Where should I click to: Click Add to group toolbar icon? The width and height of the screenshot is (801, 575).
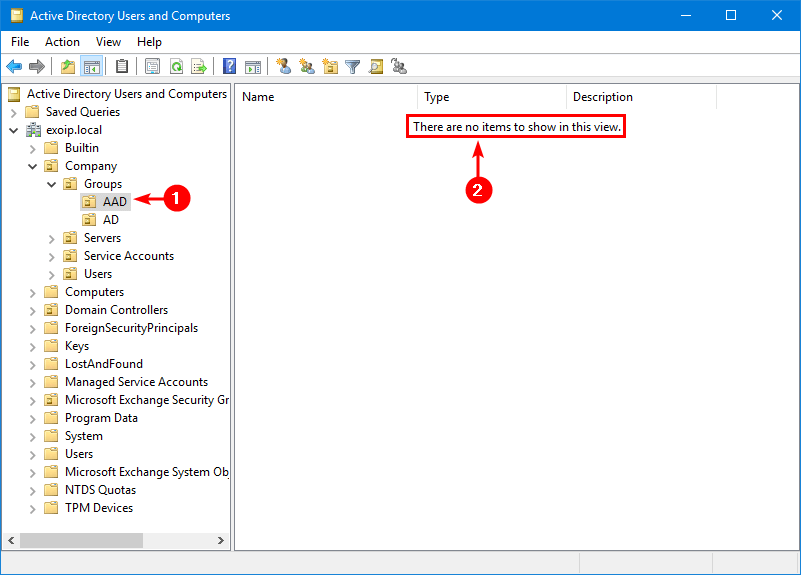(399, 66)
